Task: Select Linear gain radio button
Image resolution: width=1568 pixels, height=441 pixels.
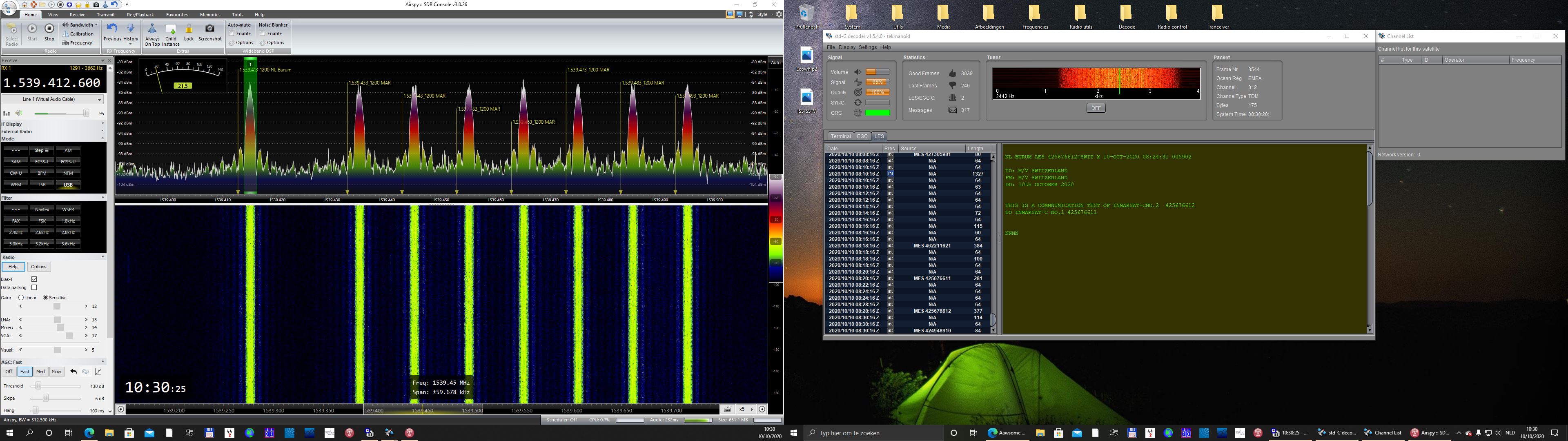Action: click(21, 298)
